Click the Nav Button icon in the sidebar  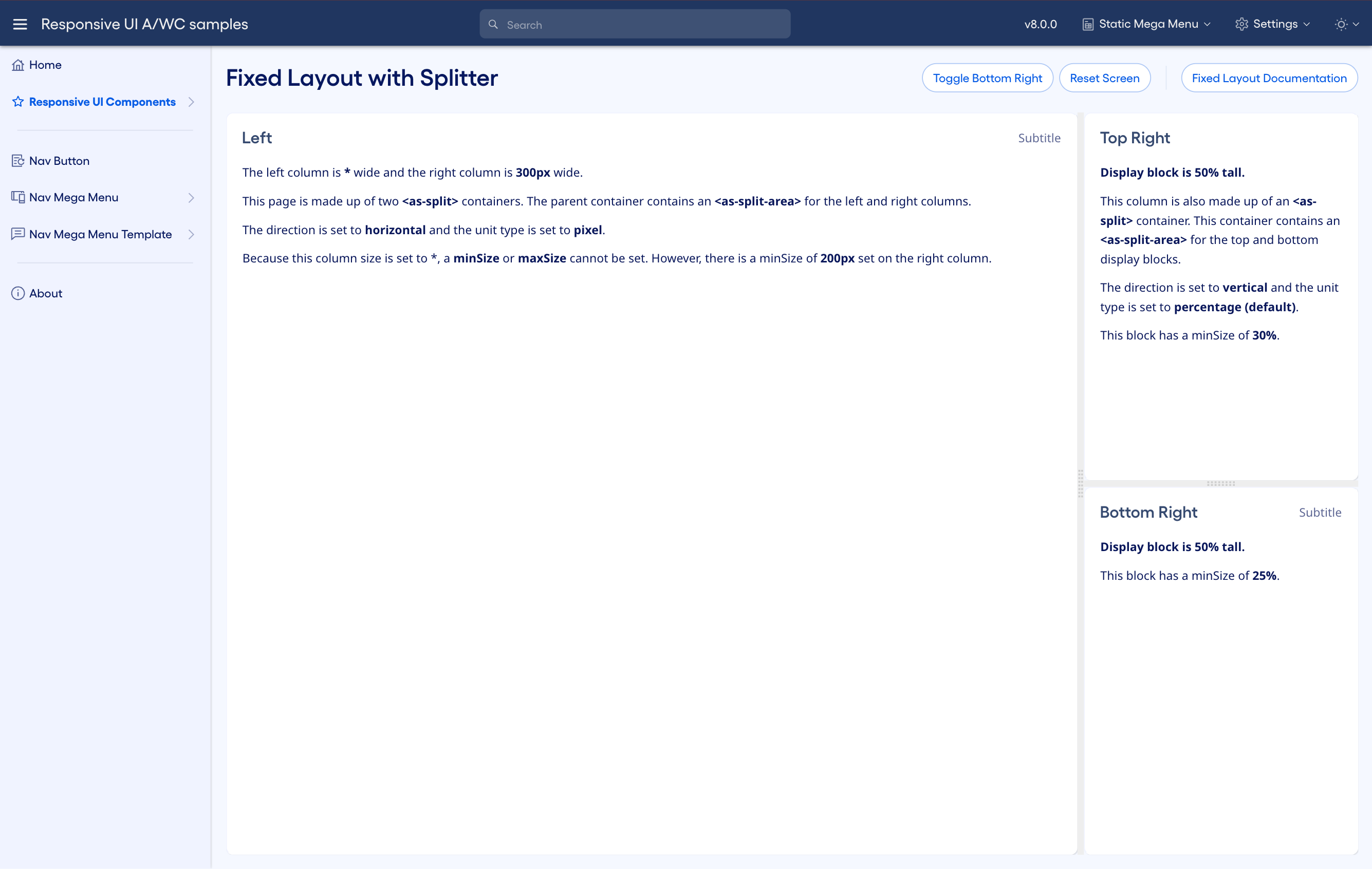click(x=17, y=161)
